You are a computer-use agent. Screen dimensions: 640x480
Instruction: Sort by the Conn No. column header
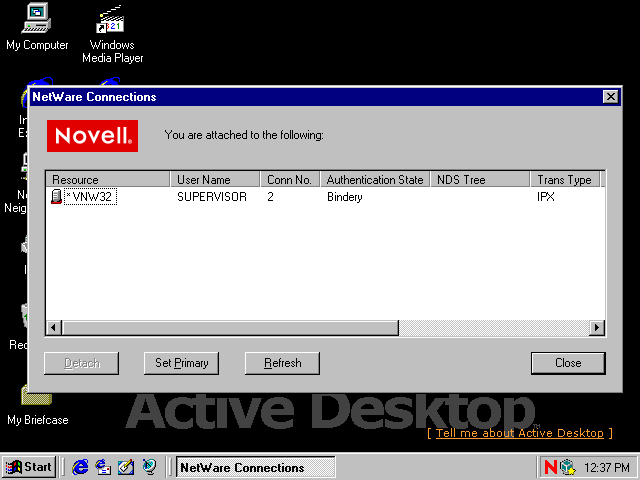tap(290, 180)
